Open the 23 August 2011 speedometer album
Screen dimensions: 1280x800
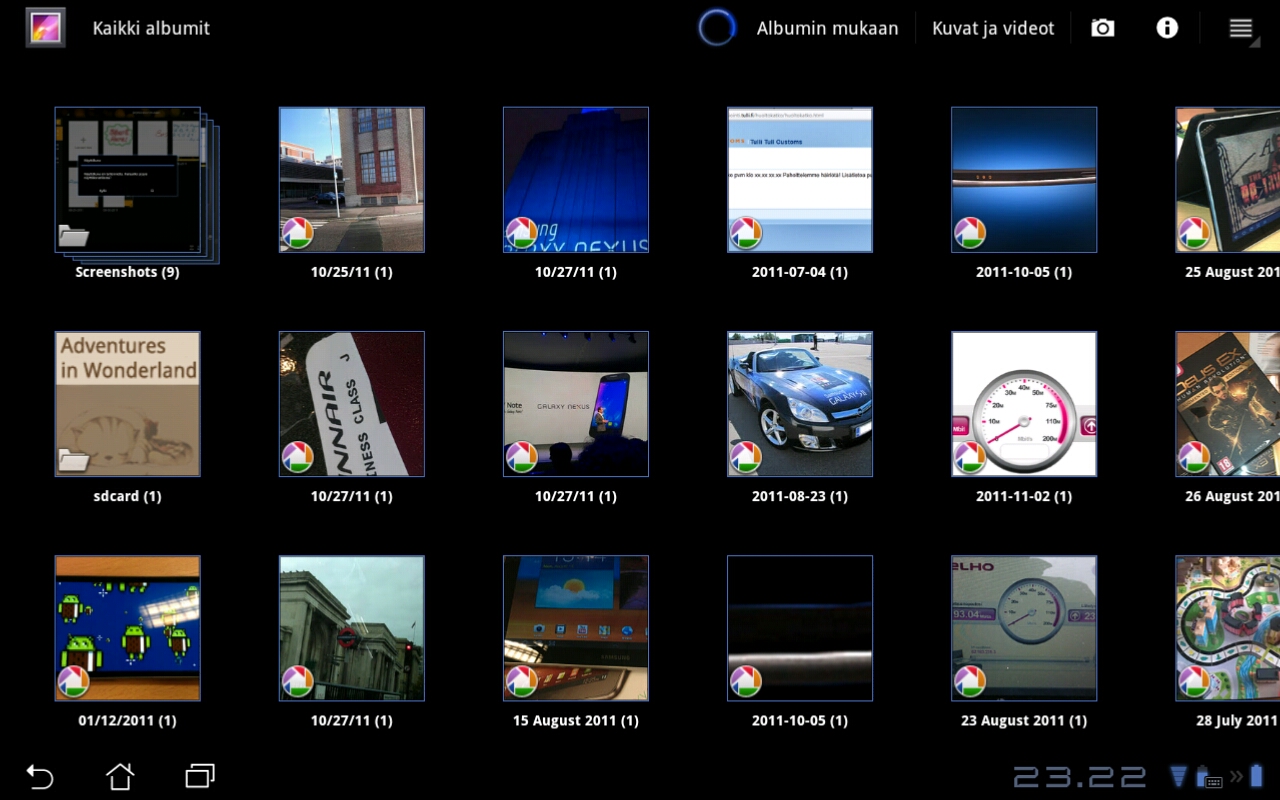tap(1024, 628)
